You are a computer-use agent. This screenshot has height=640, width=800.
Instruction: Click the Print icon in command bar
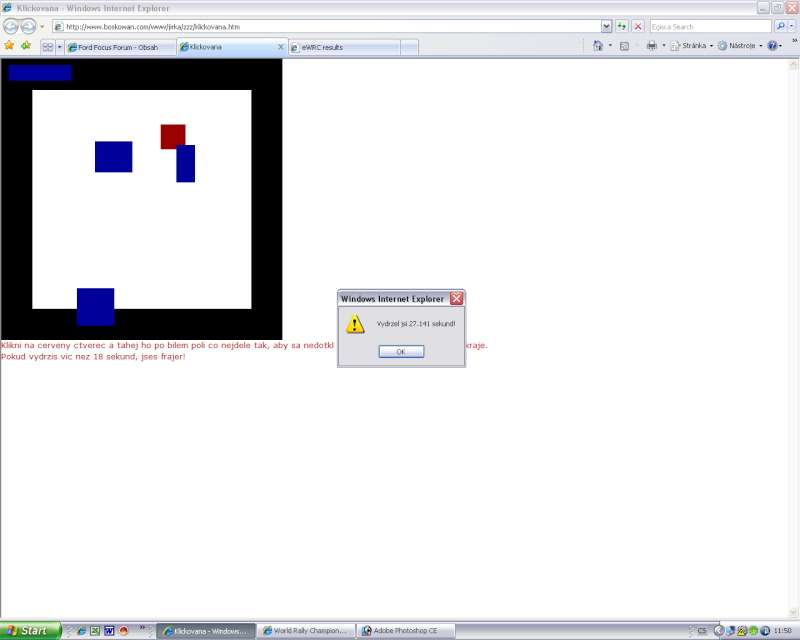coord(651,46)
